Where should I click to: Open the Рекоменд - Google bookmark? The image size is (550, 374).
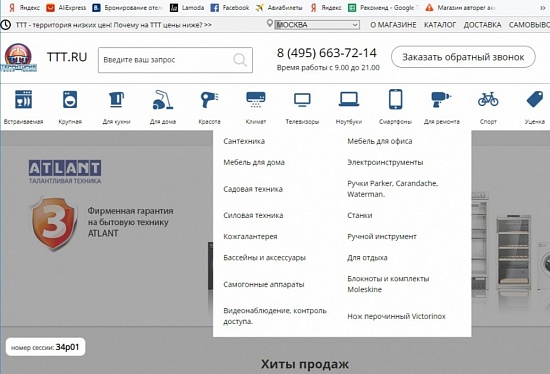tap(383, 7)
